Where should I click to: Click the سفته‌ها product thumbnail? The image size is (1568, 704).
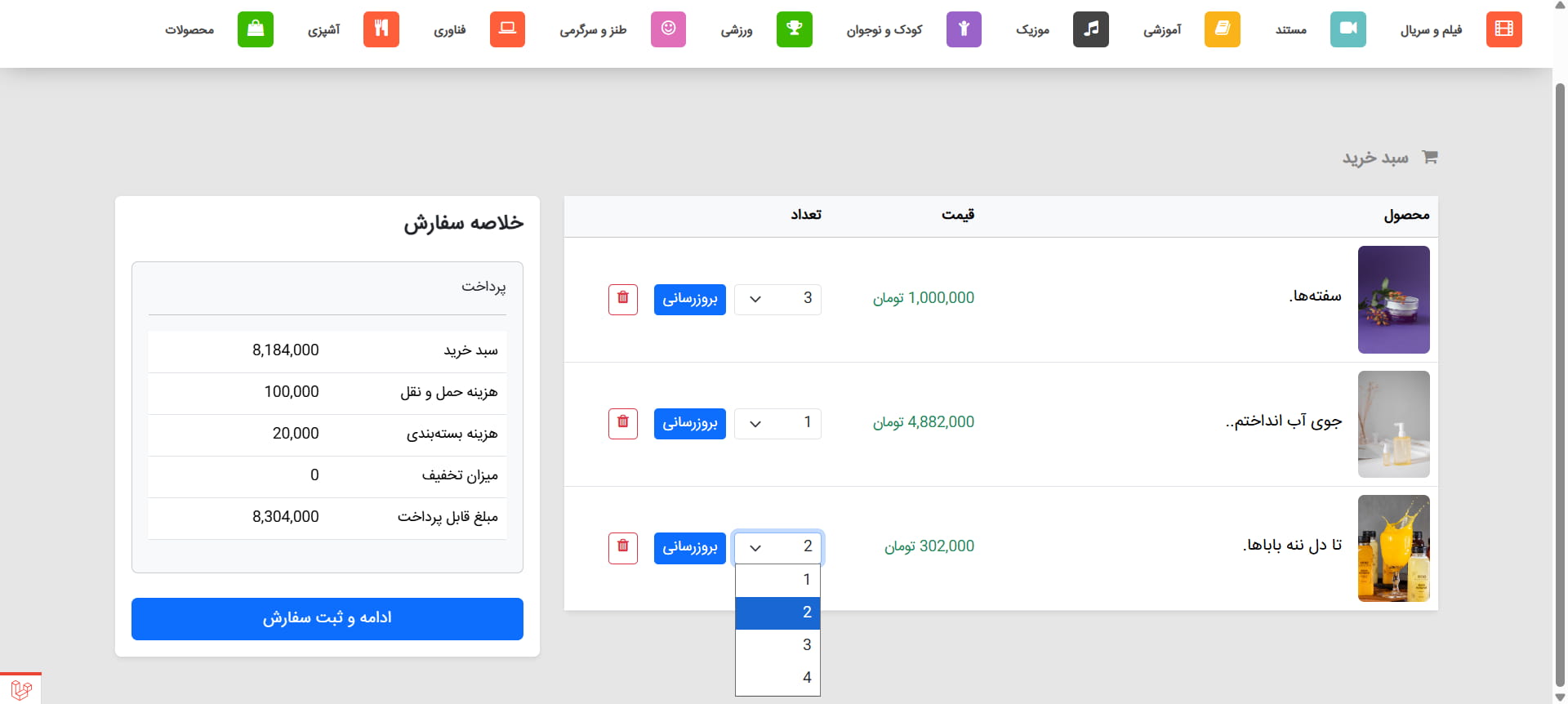click(1393, 300)
